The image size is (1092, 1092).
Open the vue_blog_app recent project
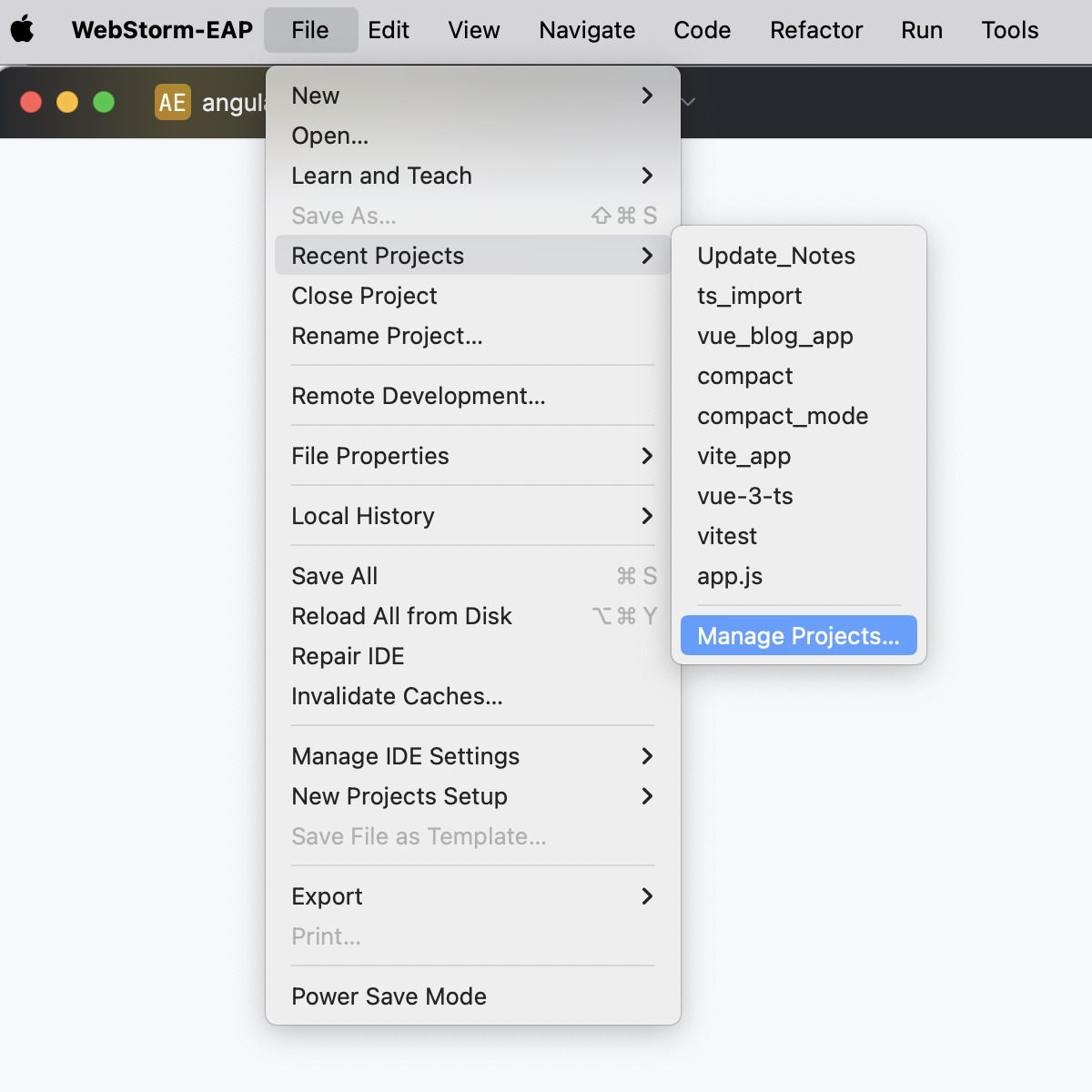tap(774, 336)
